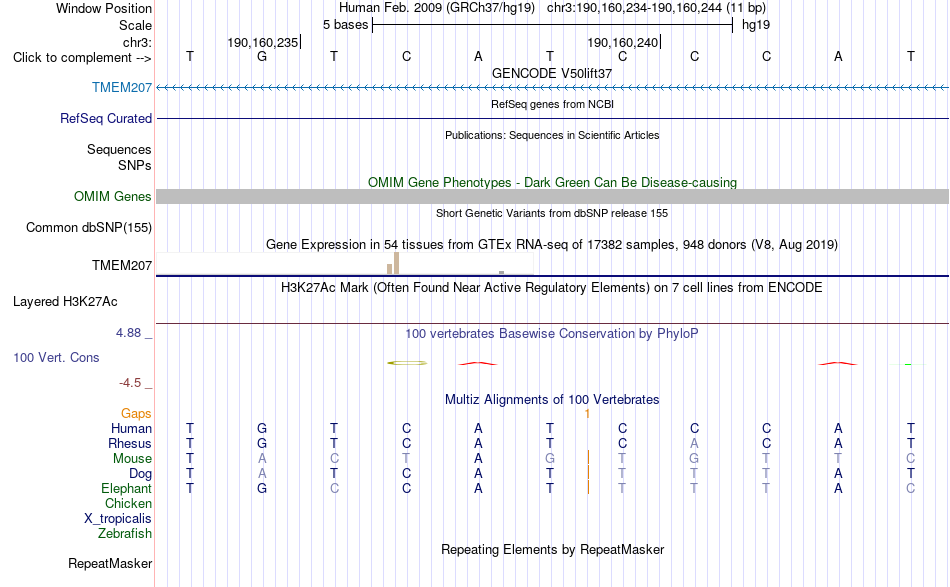
Task: Click the H3K27Ac Mark ENCODE title
Action: [x=552, y=287]
